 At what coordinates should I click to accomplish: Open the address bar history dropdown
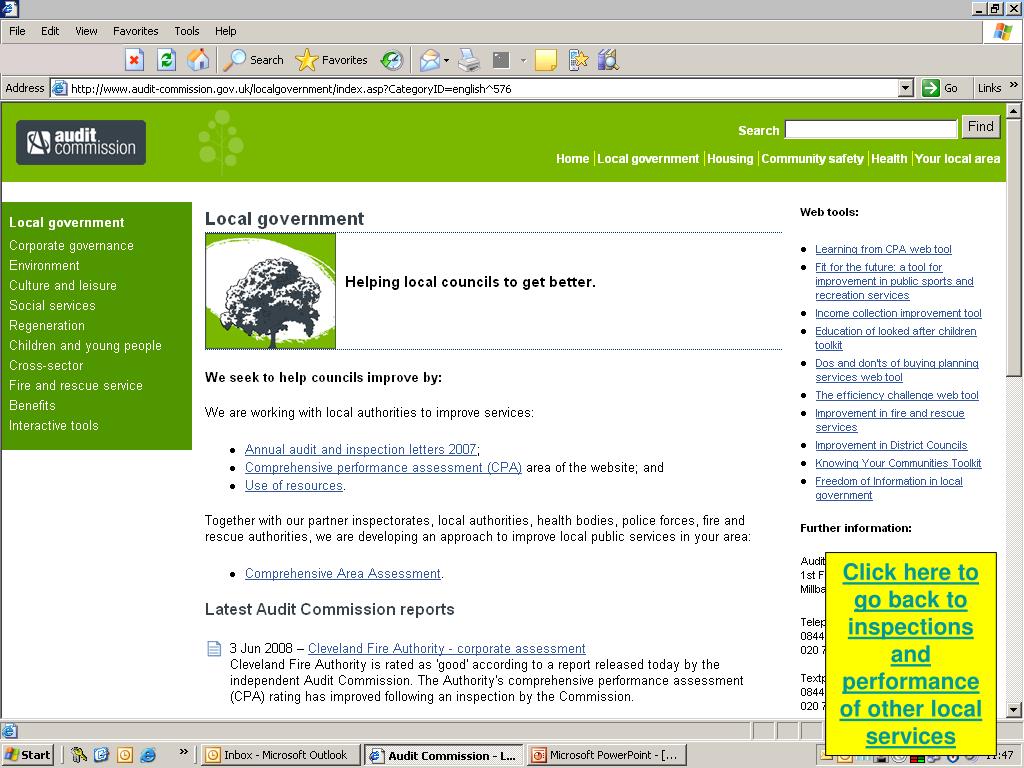click(905, 88)
